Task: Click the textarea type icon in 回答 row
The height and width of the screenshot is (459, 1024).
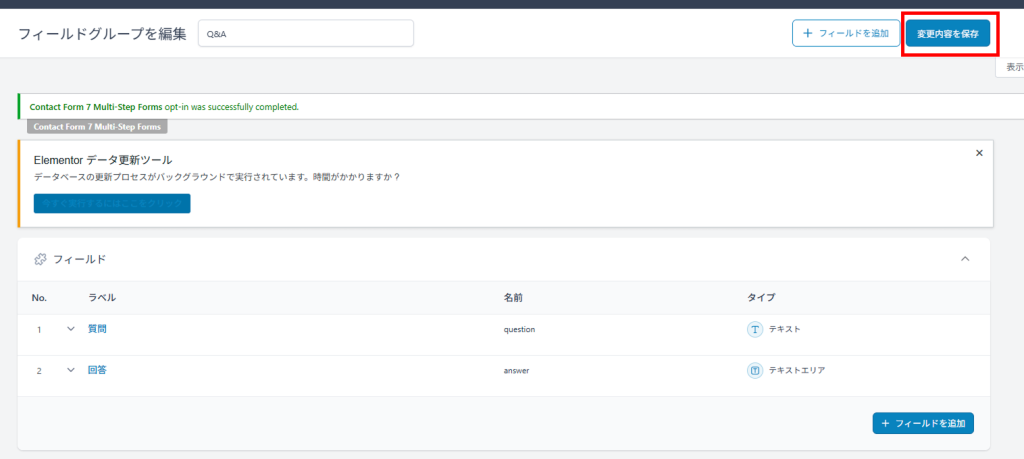Action: 755,370
